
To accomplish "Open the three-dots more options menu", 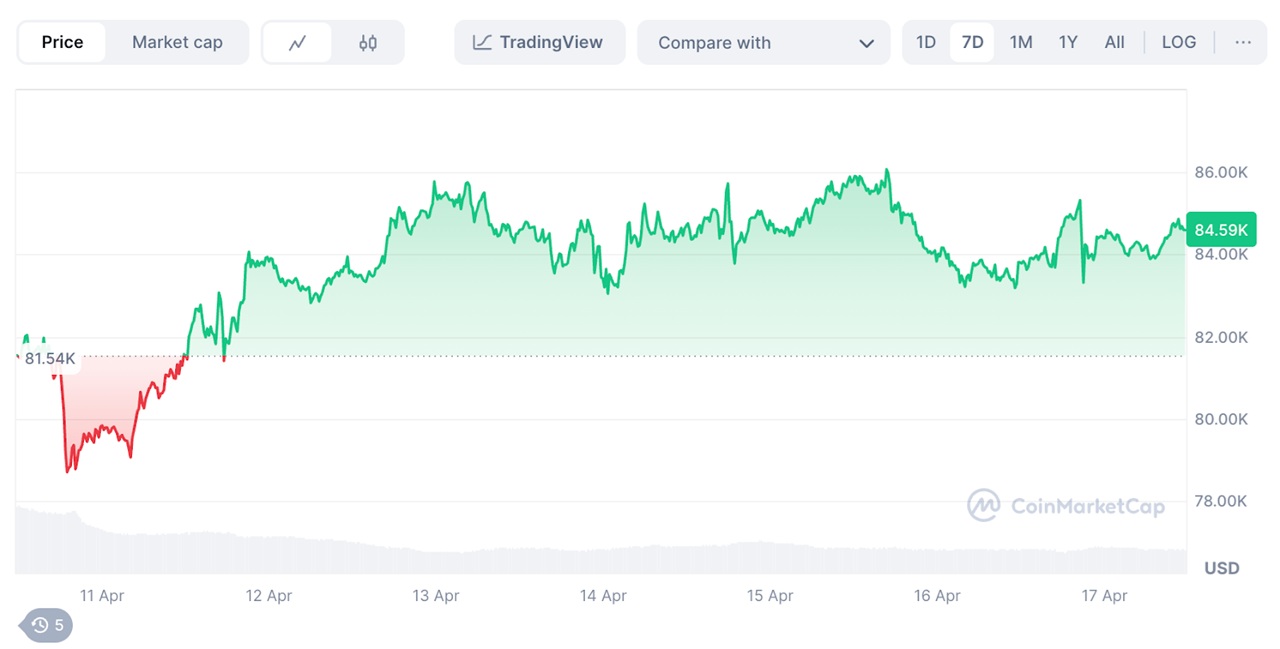I will tap(1243, 42).
